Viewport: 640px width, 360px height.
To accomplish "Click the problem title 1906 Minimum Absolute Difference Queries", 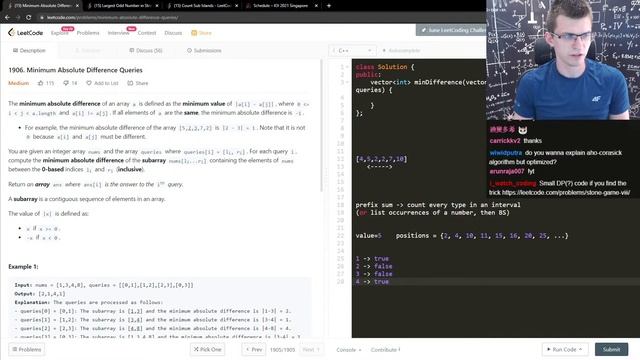I will pos(76,70).
